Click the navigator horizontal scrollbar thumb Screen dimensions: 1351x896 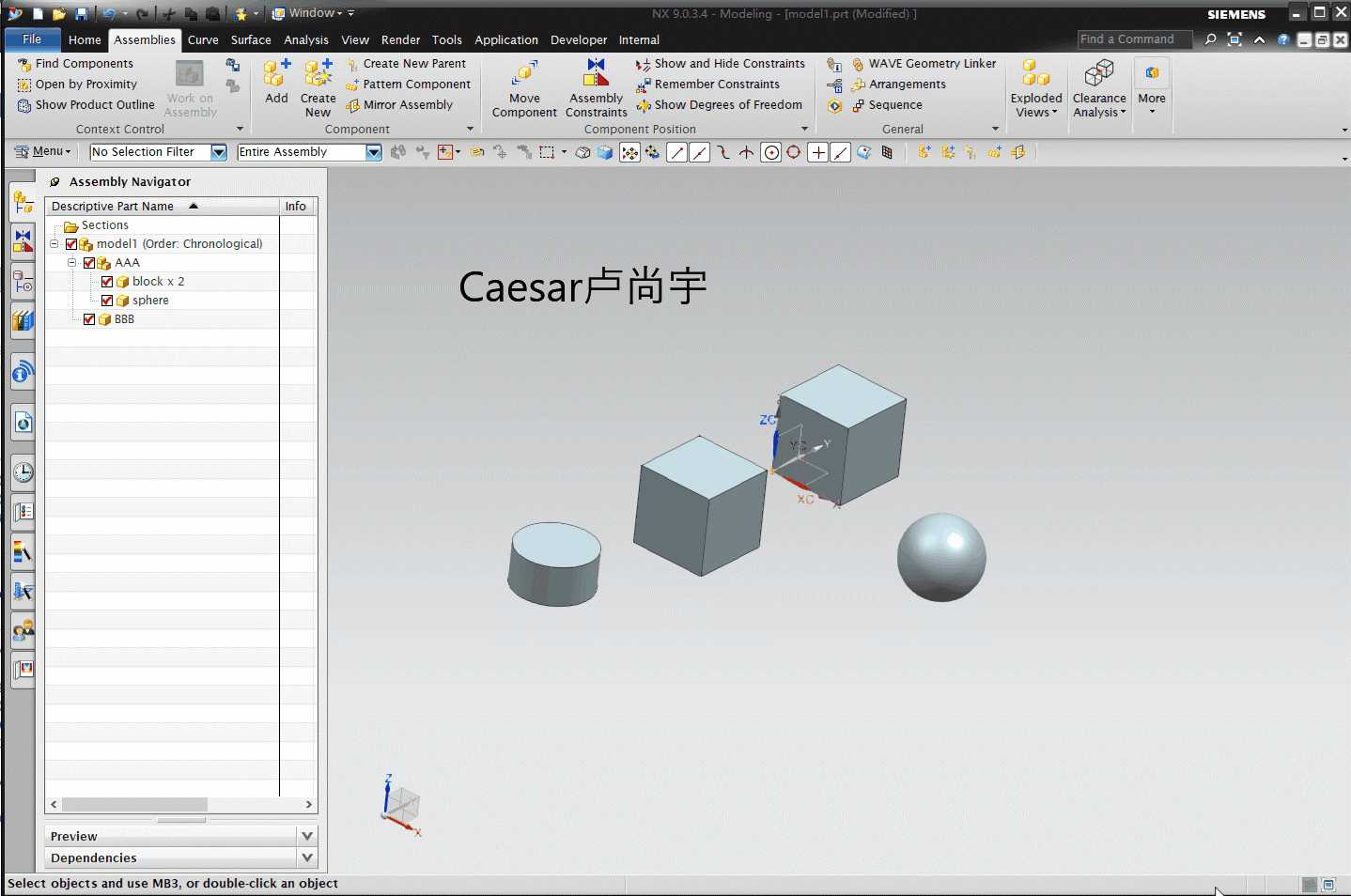pyautogui.click(x=134, y=805)
